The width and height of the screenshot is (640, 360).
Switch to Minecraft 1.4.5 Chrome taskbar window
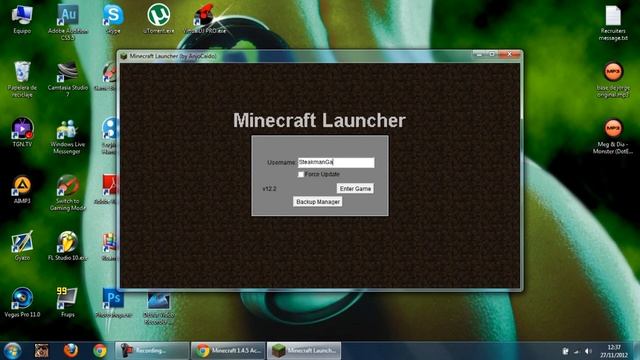coord(228,351)
